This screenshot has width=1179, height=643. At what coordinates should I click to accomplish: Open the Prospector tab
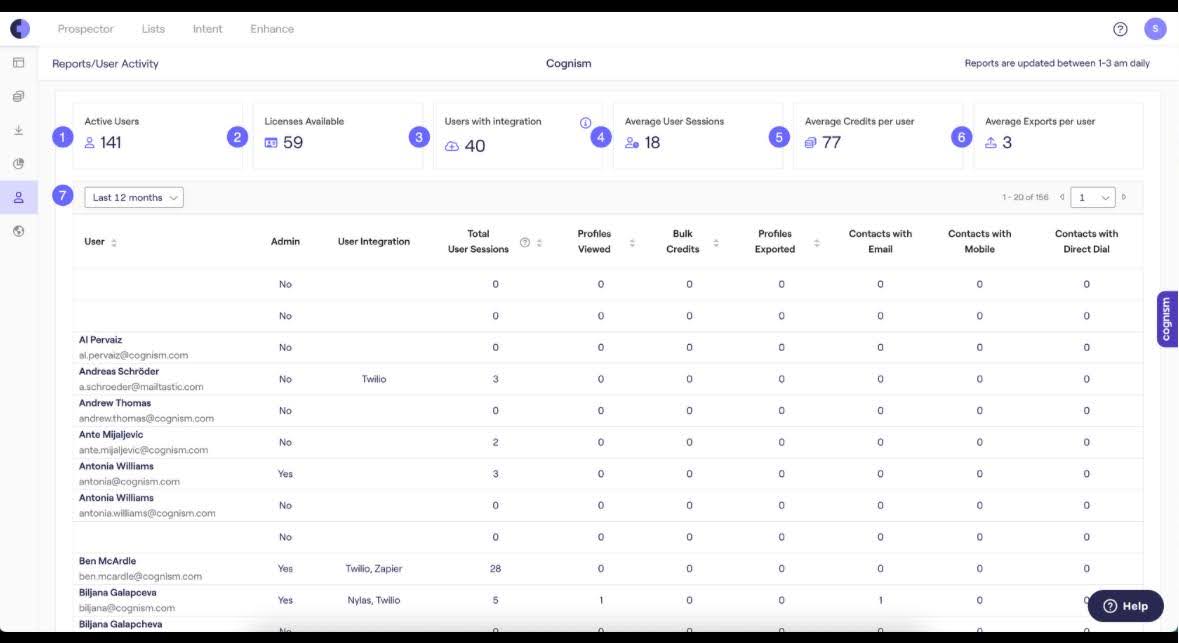click(x=86, y=29)
